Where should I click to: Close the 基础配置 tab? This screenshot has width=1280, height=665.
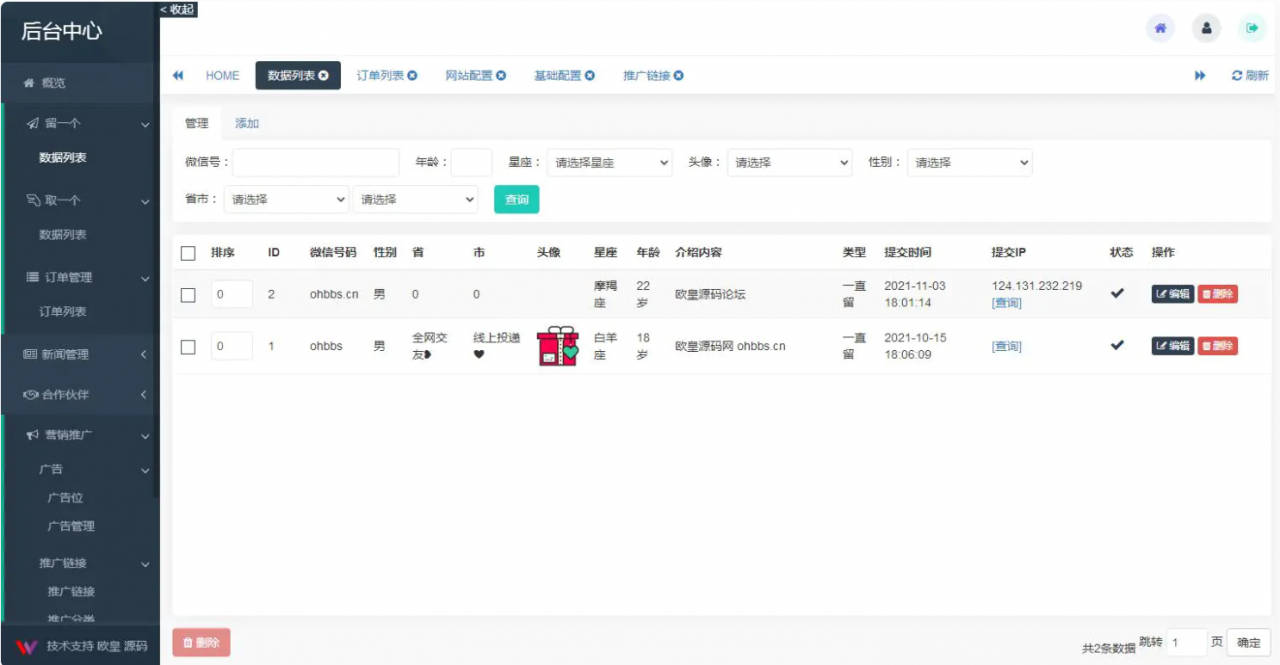pyautogui.click(x=590, y=76)
